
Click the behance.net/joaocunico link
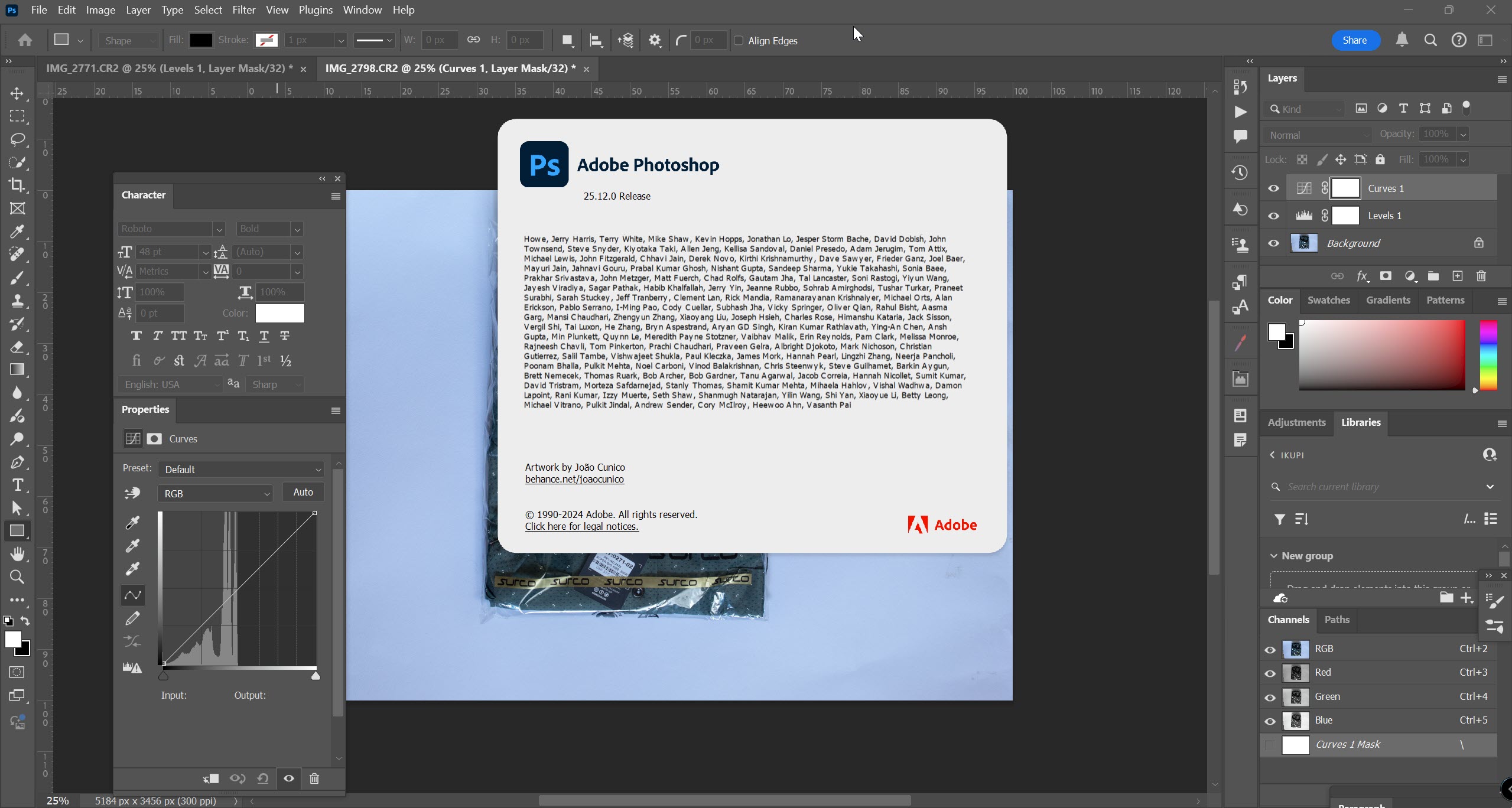(x=574, y=479)
